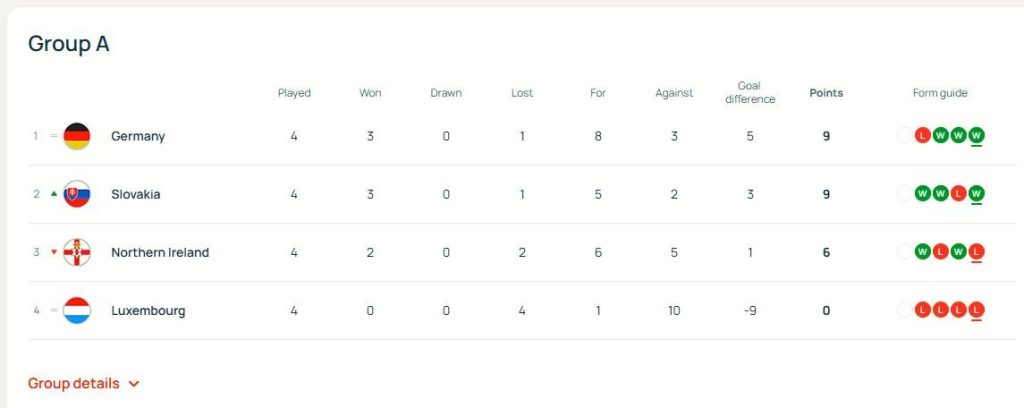Click Slovakia's green up-arrow position indicator
Image resolution: width=1024 pixels, height=408 pixels.
coord(54,194)
